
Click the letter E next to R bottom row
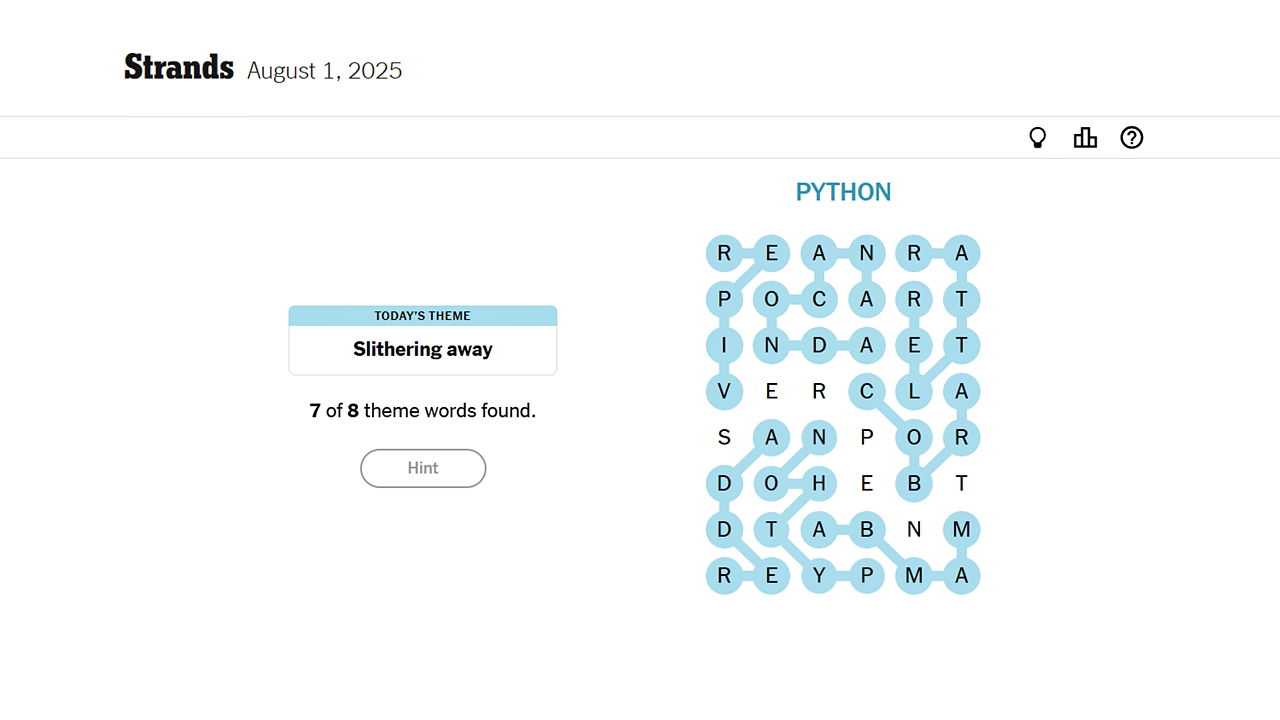click(772, 575)
